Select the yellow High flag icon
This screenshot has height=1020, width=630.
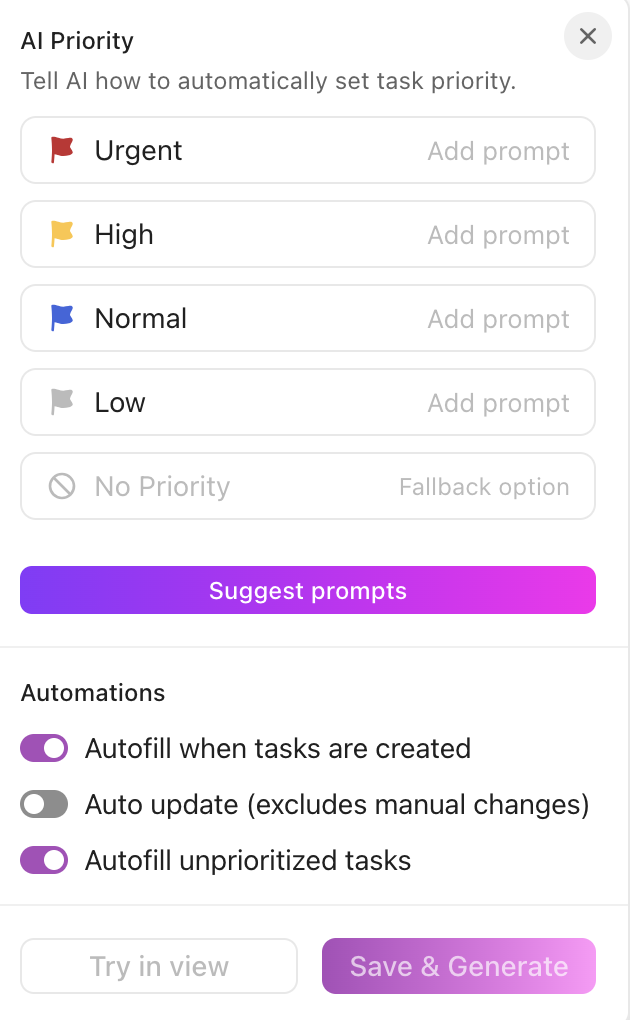pyautogui.click(x=61, y=234)
